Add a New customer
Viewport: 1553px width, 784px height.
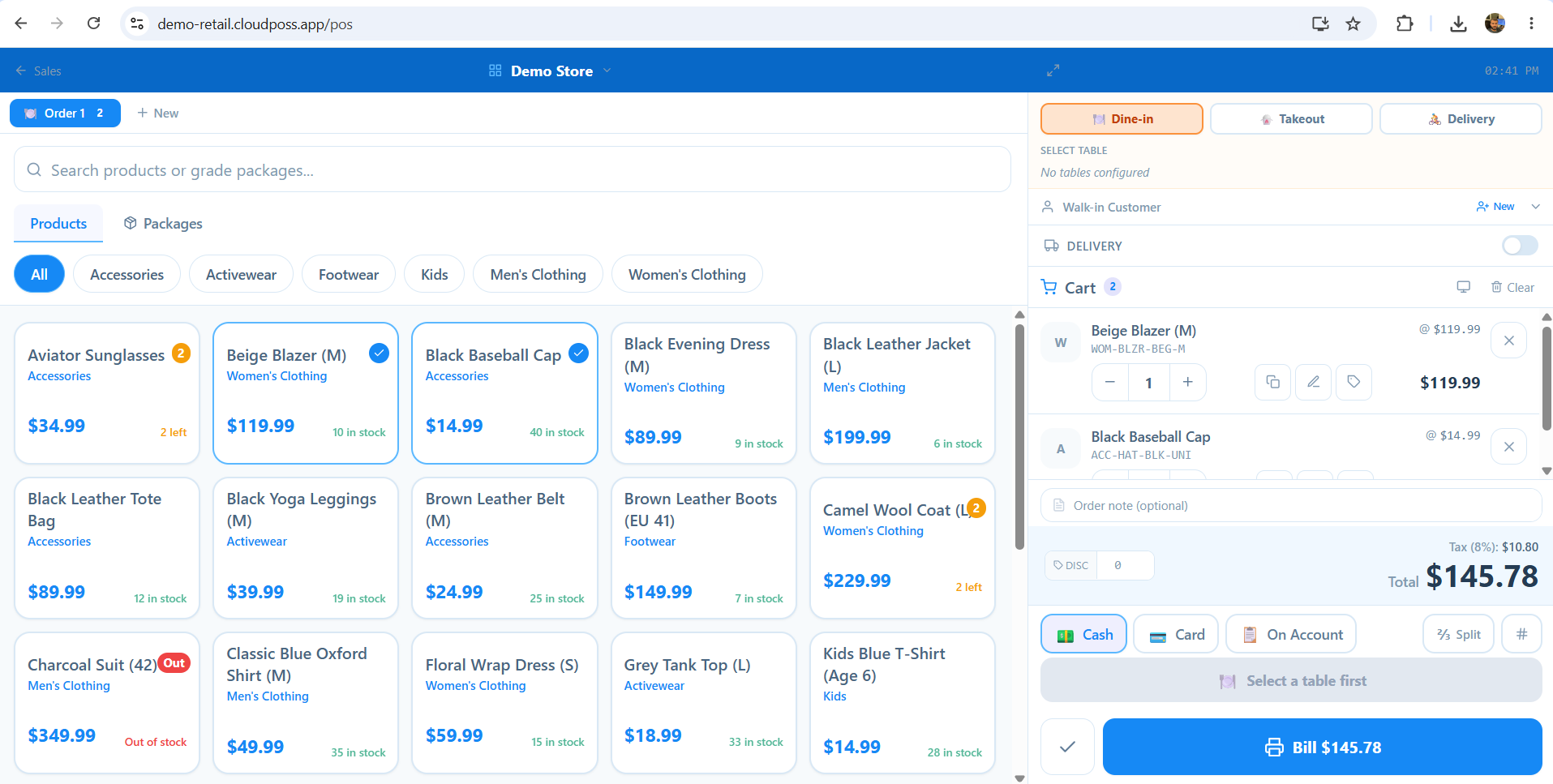pyautogui.click(x=1495, y=207)
